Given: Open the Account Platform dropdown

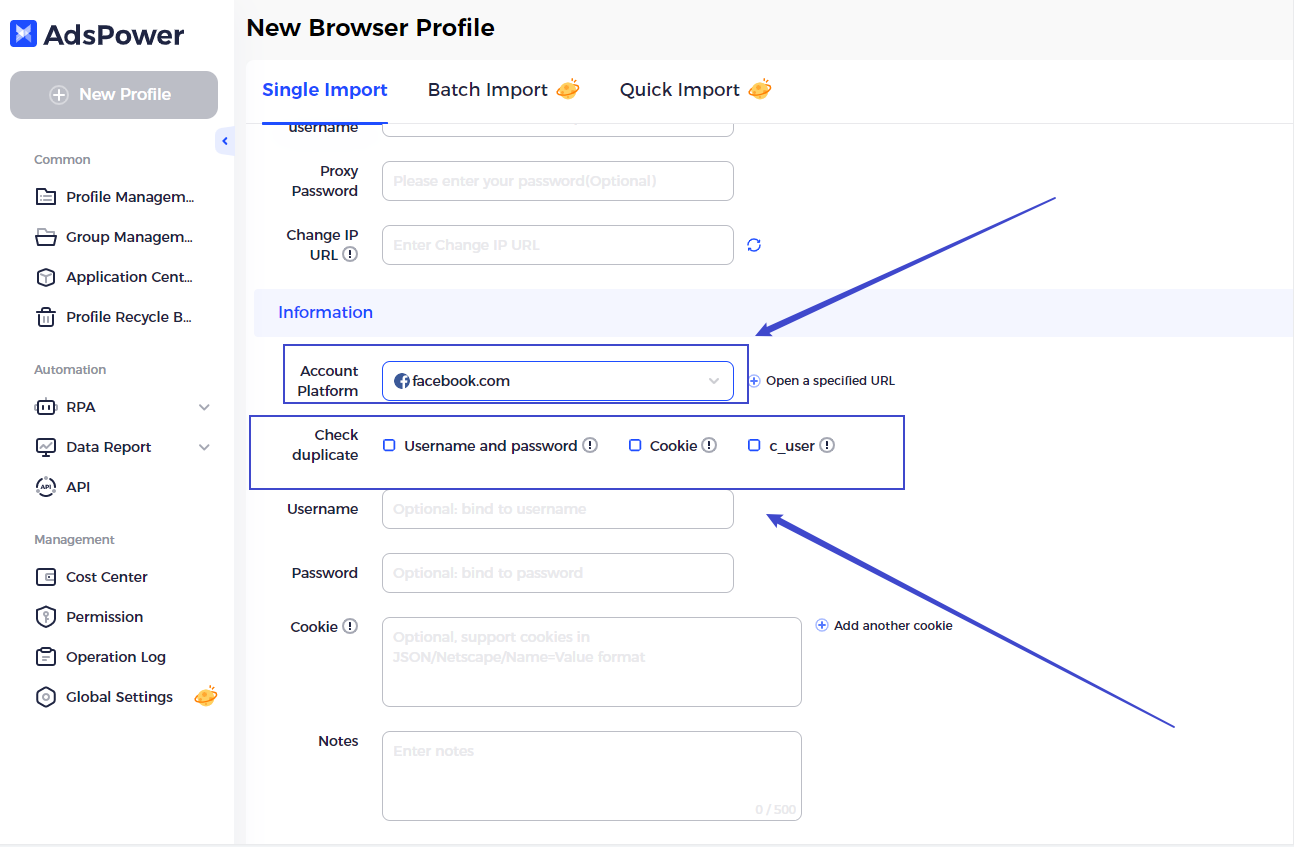Looking at the screenshot, I should 557,381.
